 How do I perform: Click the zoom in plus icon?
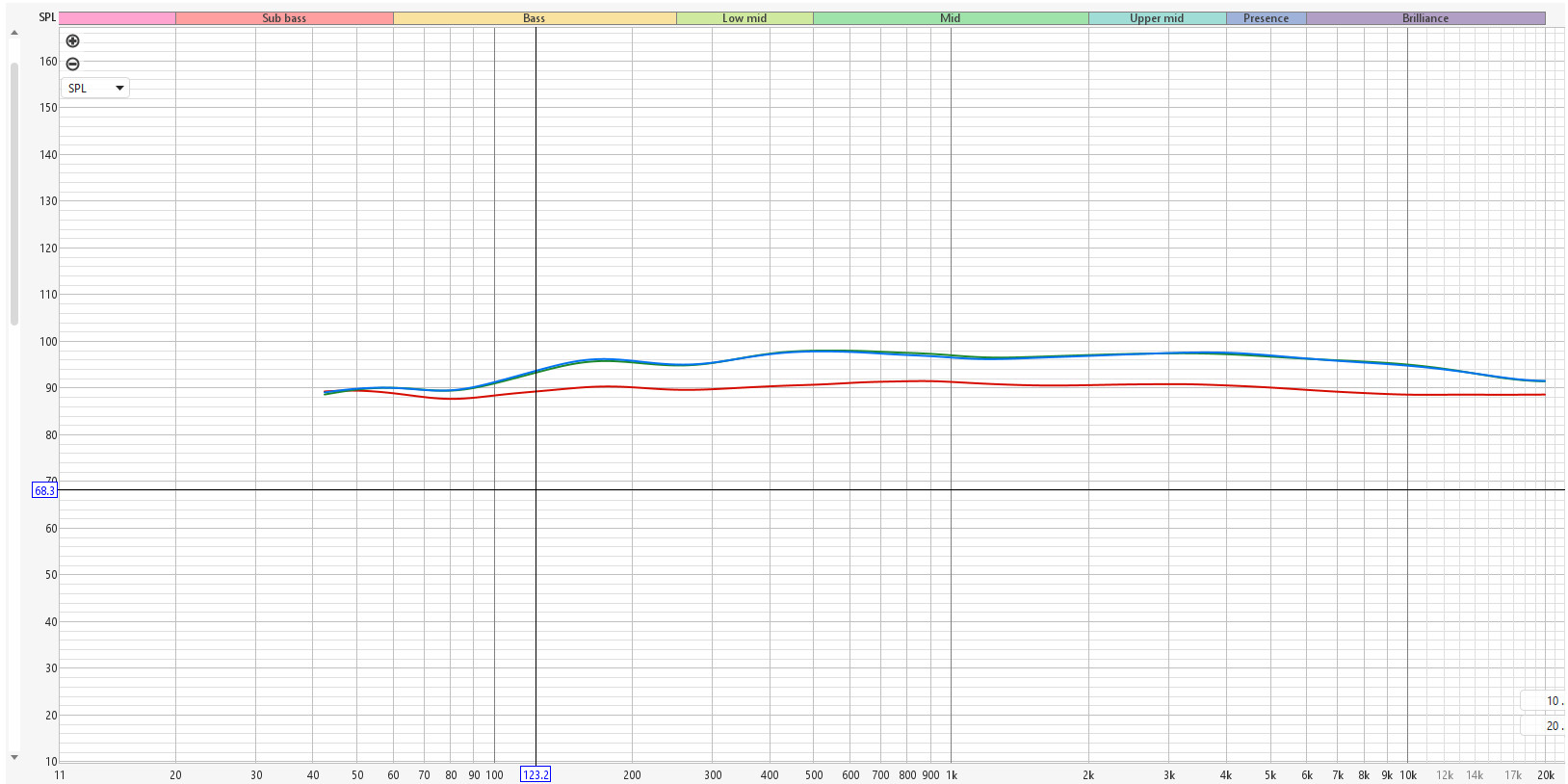[x=72, y=40]
